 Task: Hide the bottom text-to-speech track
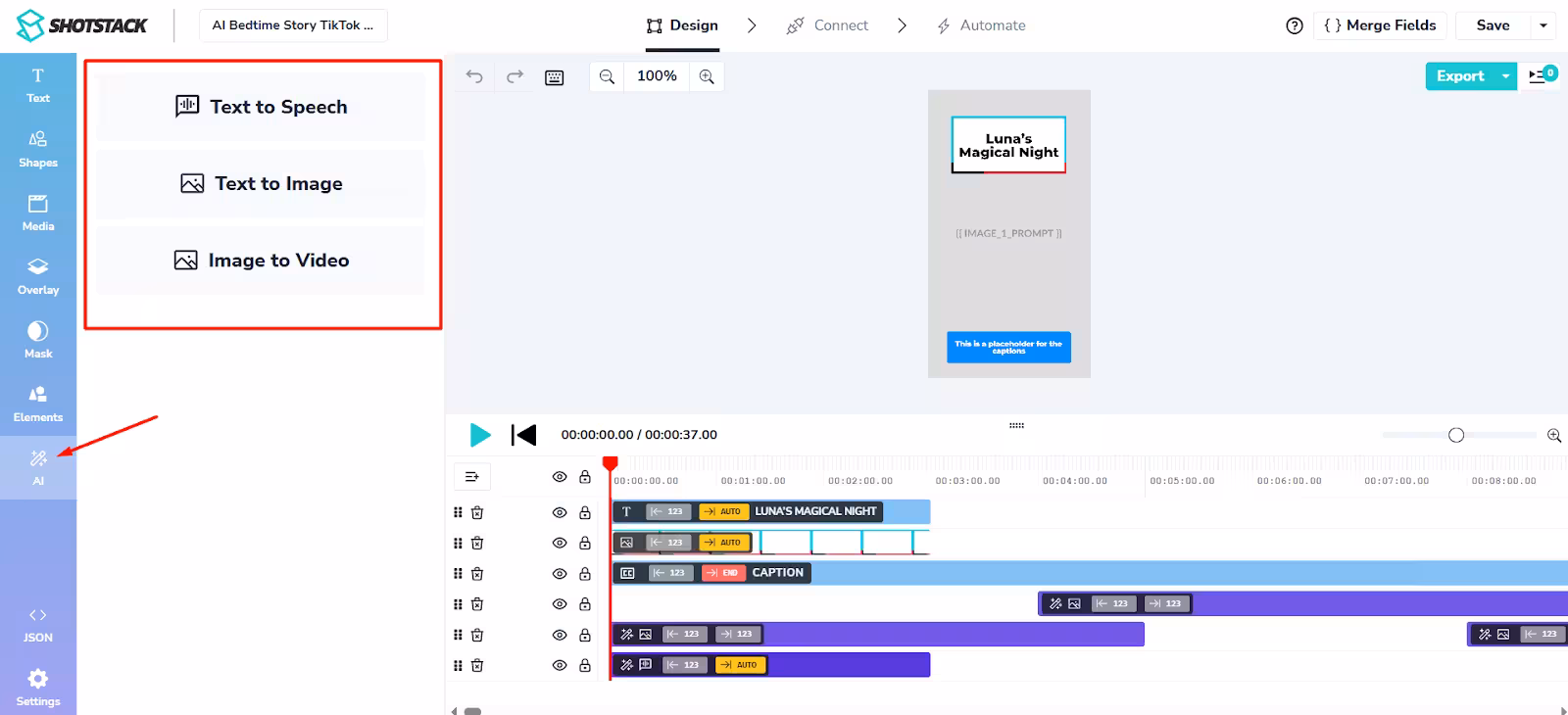pyautogui.click(x=560, y=665)
